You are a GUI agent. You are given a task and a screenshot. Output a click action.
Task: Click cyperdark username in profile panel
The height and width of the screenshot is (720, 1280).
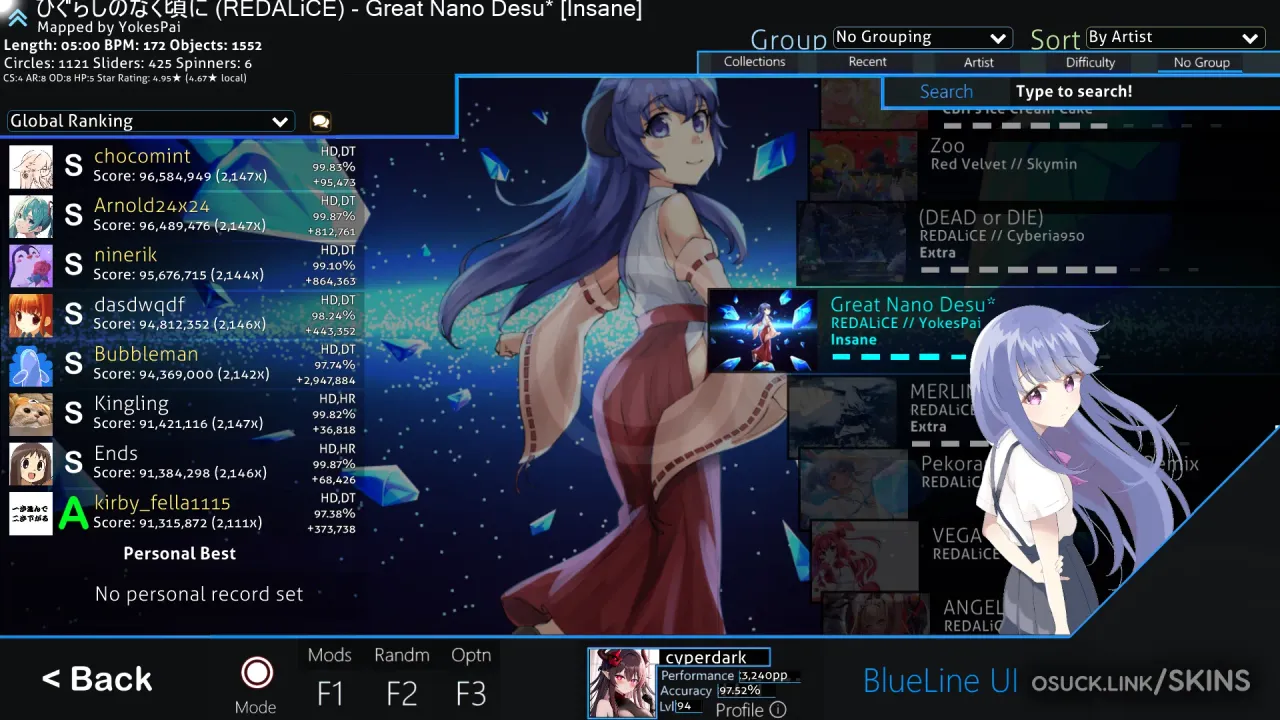click(x=706, y=658)
